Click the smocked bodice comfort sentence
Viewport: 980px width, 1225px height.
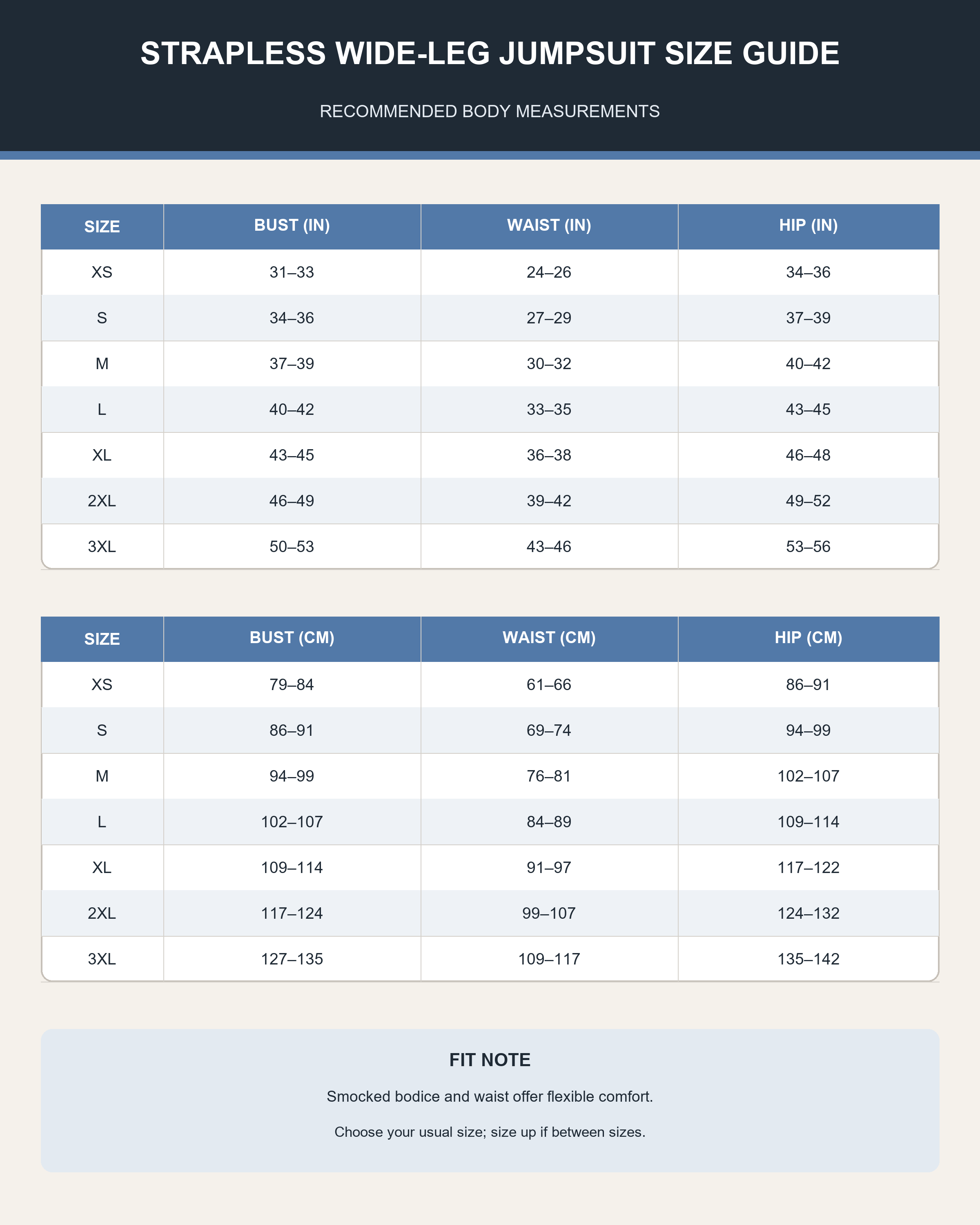coord(490,1097)
